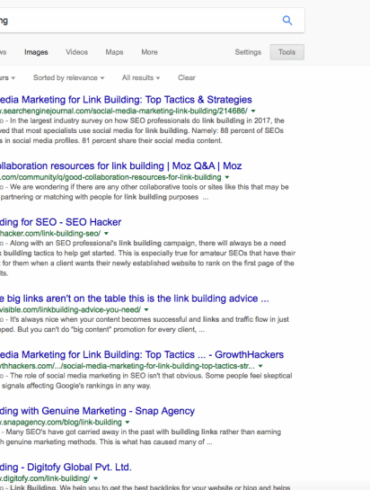Expand arrow beside digitofy.com/link-building URL

[x=96, y=479]
